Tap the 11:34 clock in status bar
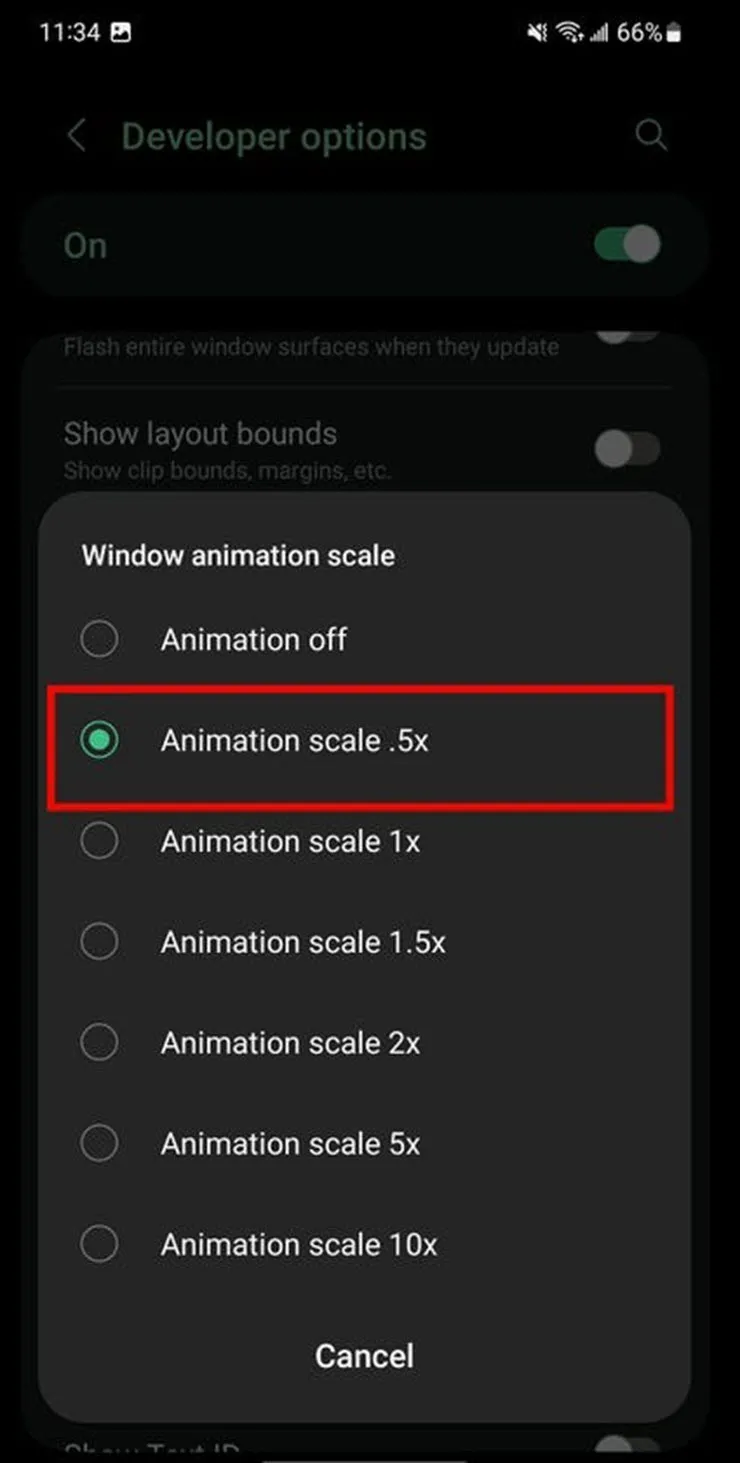 pyautogui.click(x=68, y=33)
